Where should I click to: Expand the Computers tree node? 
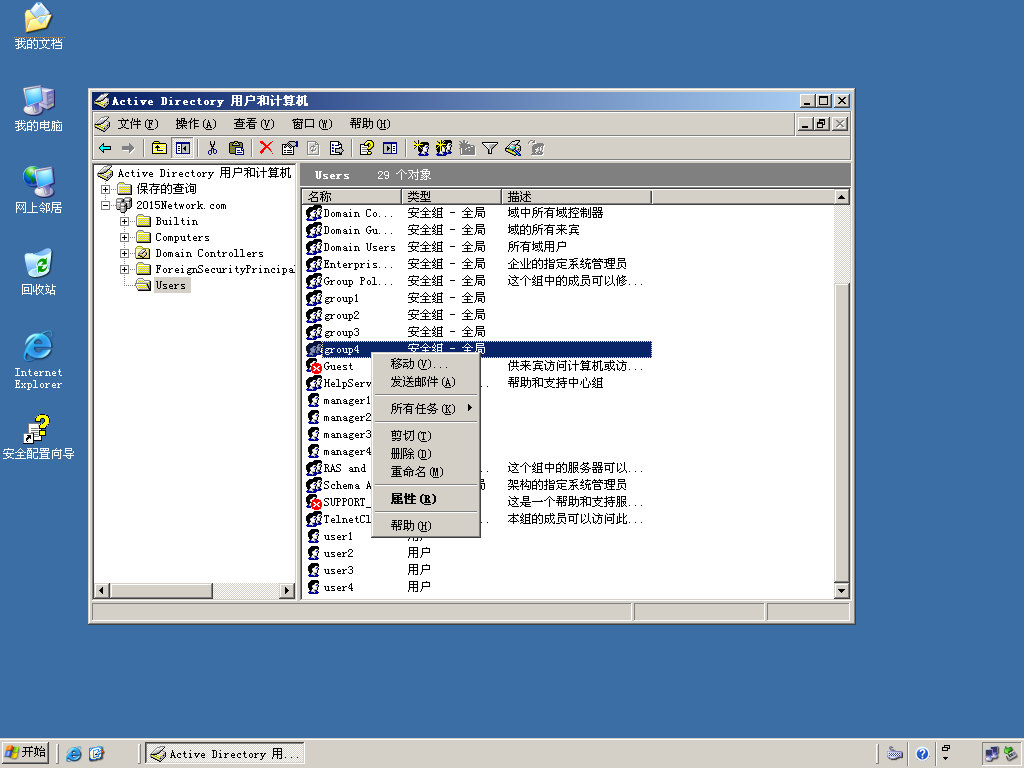[124, 237]
